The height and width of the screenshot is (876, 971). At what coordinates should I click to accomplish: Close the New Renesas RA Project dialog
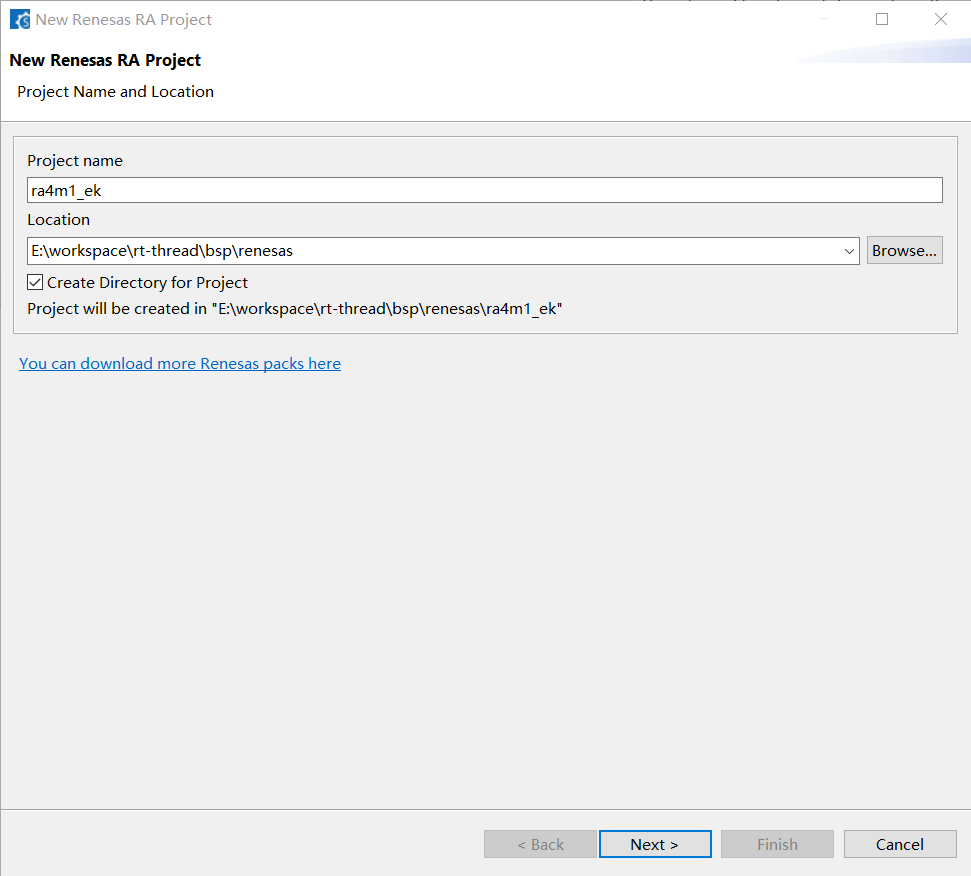tap(940, 19)
